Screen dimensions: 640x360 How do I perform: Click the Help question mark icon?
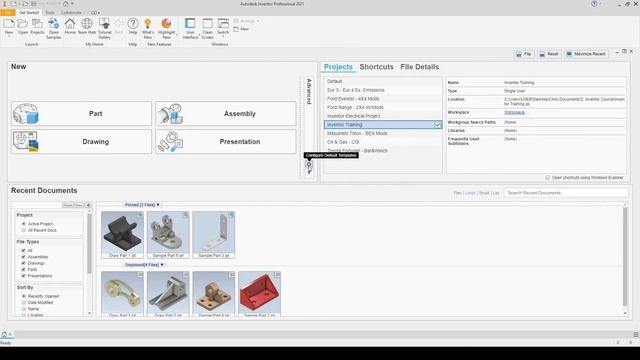click(x=133, y=24)
